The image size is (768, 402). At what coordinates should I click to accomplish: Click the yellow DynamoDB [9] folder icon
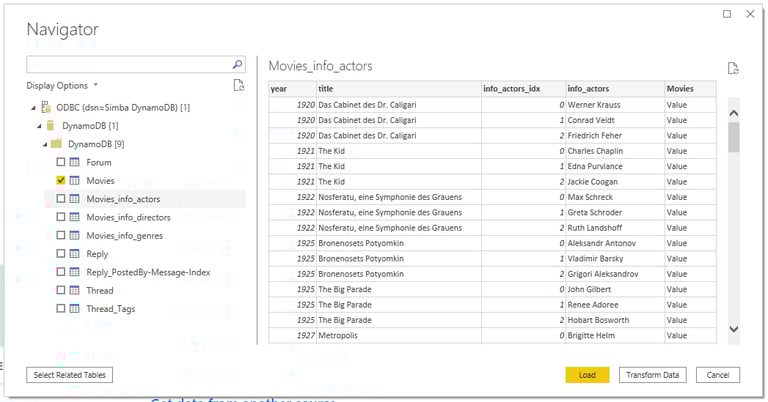coord(58,144)
